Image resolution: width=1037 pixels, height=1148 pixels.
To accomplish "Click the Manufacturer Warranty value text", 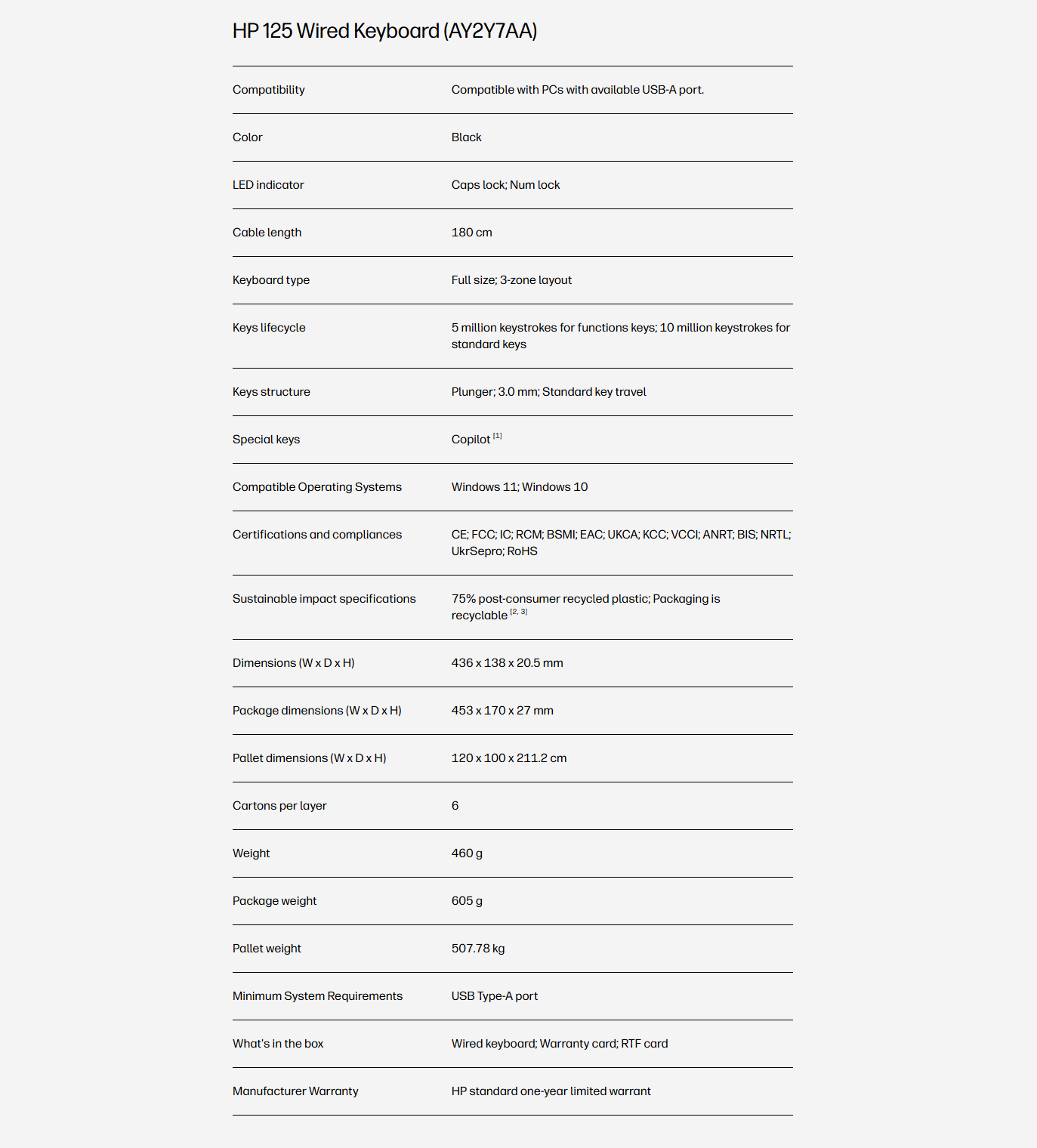I will (551, 1091).
